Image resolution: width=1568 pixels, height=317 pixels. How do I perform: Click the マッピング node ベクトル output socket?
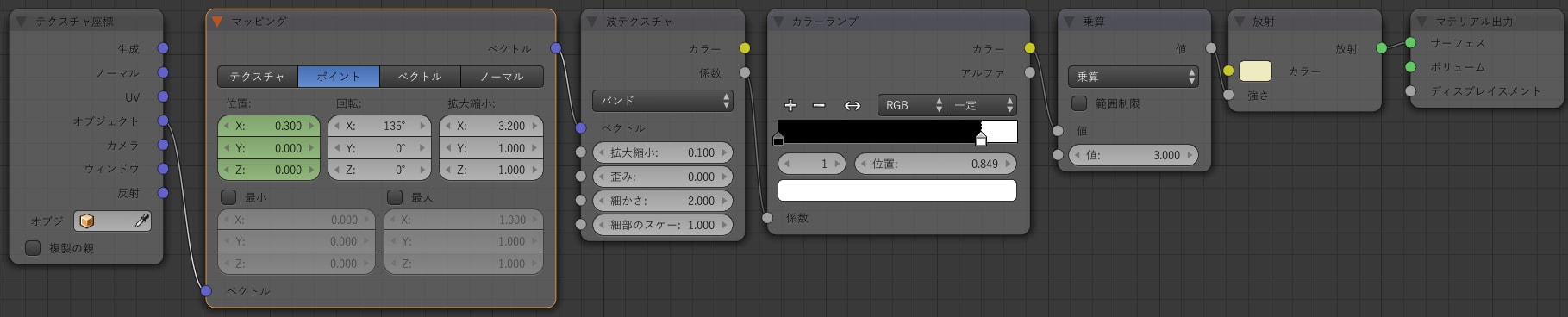556,48
